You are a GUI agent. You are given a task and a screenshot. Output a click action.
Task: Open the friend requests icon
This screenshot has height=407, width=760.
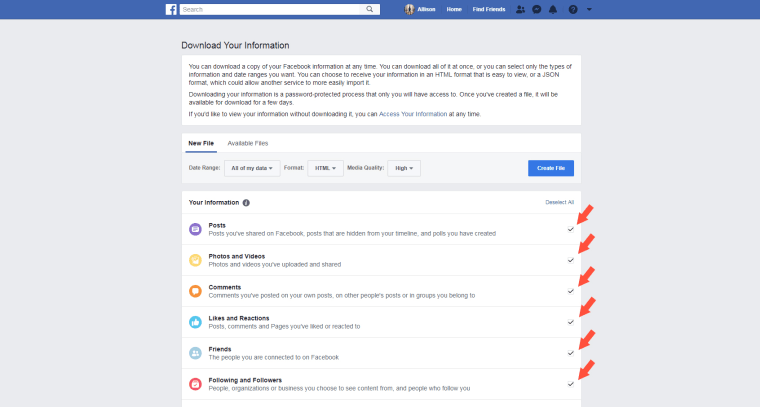pos(520,9)
